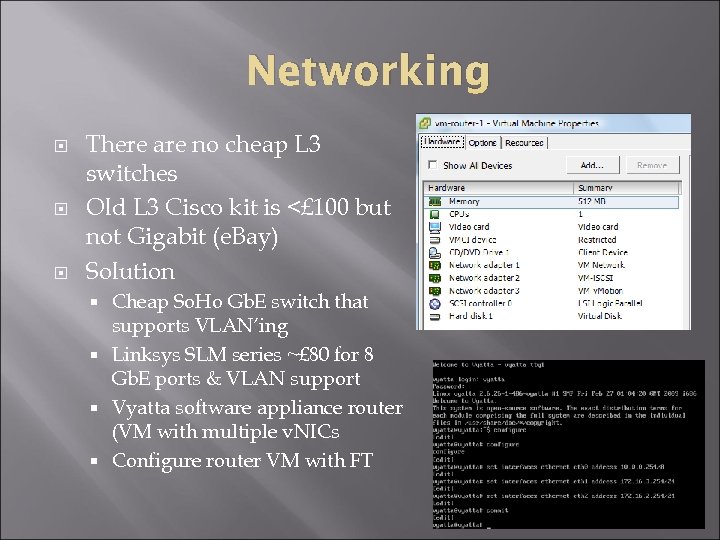
Task: Click the CPUs icon
Action: click(434, 214)
